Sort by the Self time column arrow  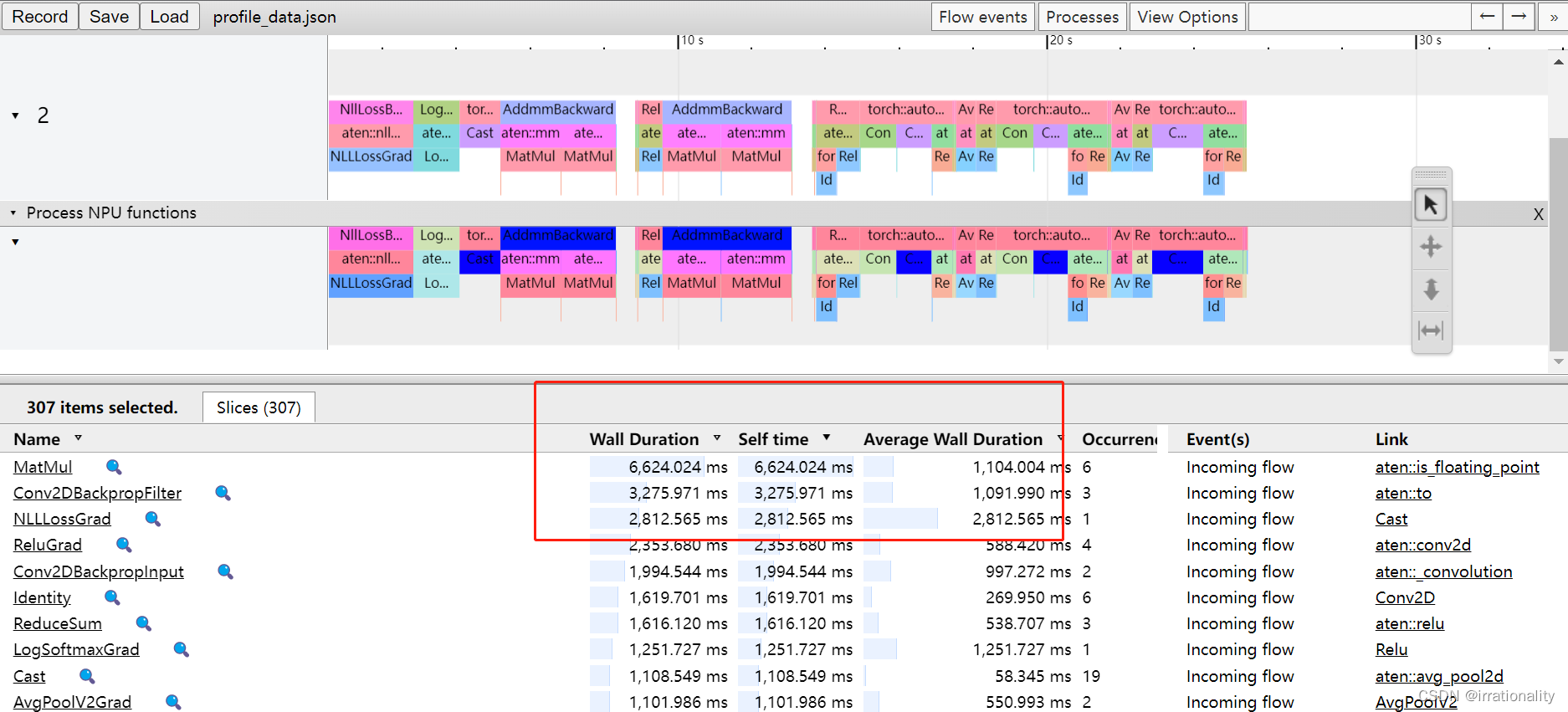[827, 438]
